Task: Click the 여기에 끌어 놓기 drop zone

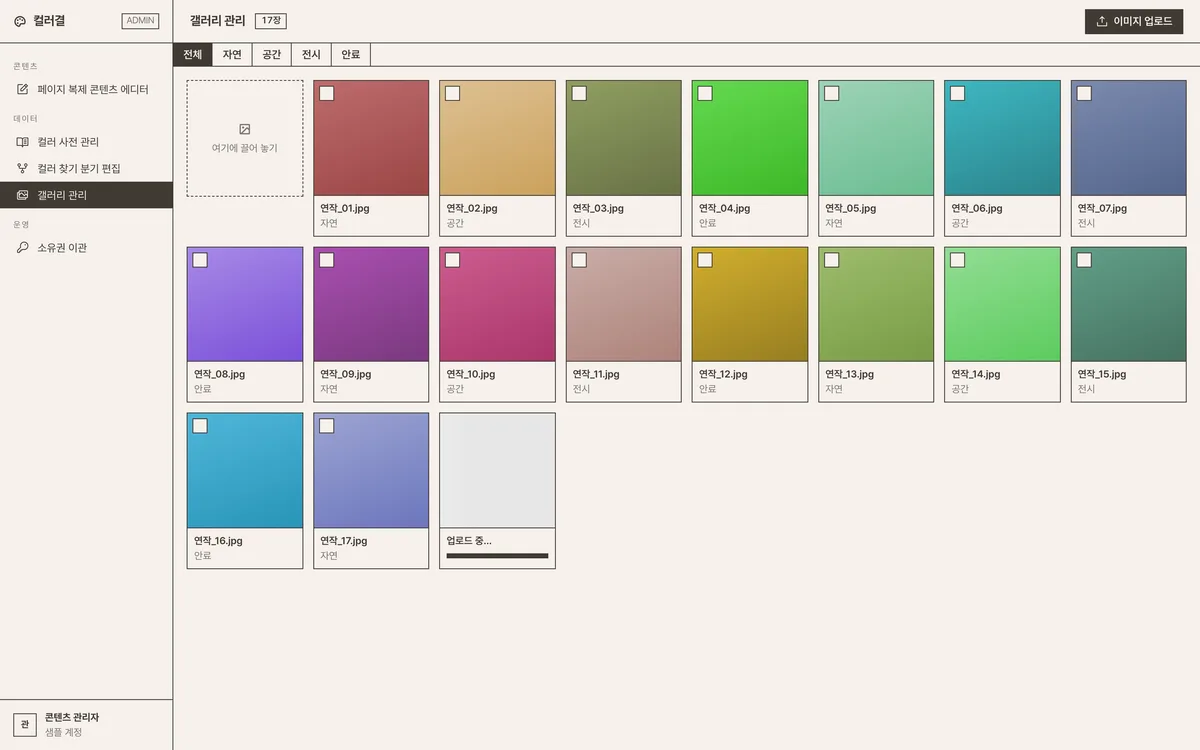Action: (x=245, y=138)
